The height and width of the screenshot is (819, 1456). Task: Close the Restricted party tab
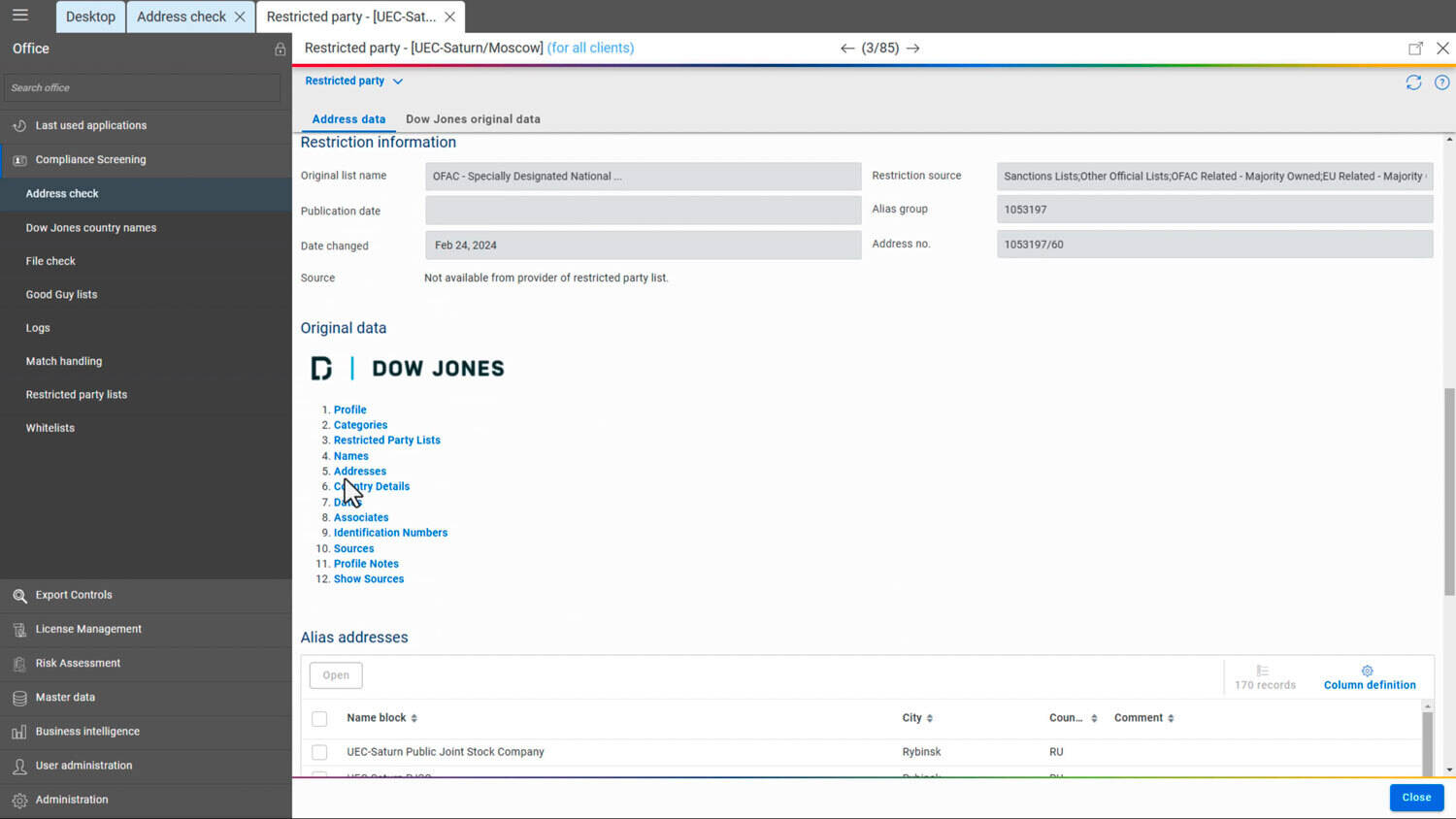tap(449, 16)
